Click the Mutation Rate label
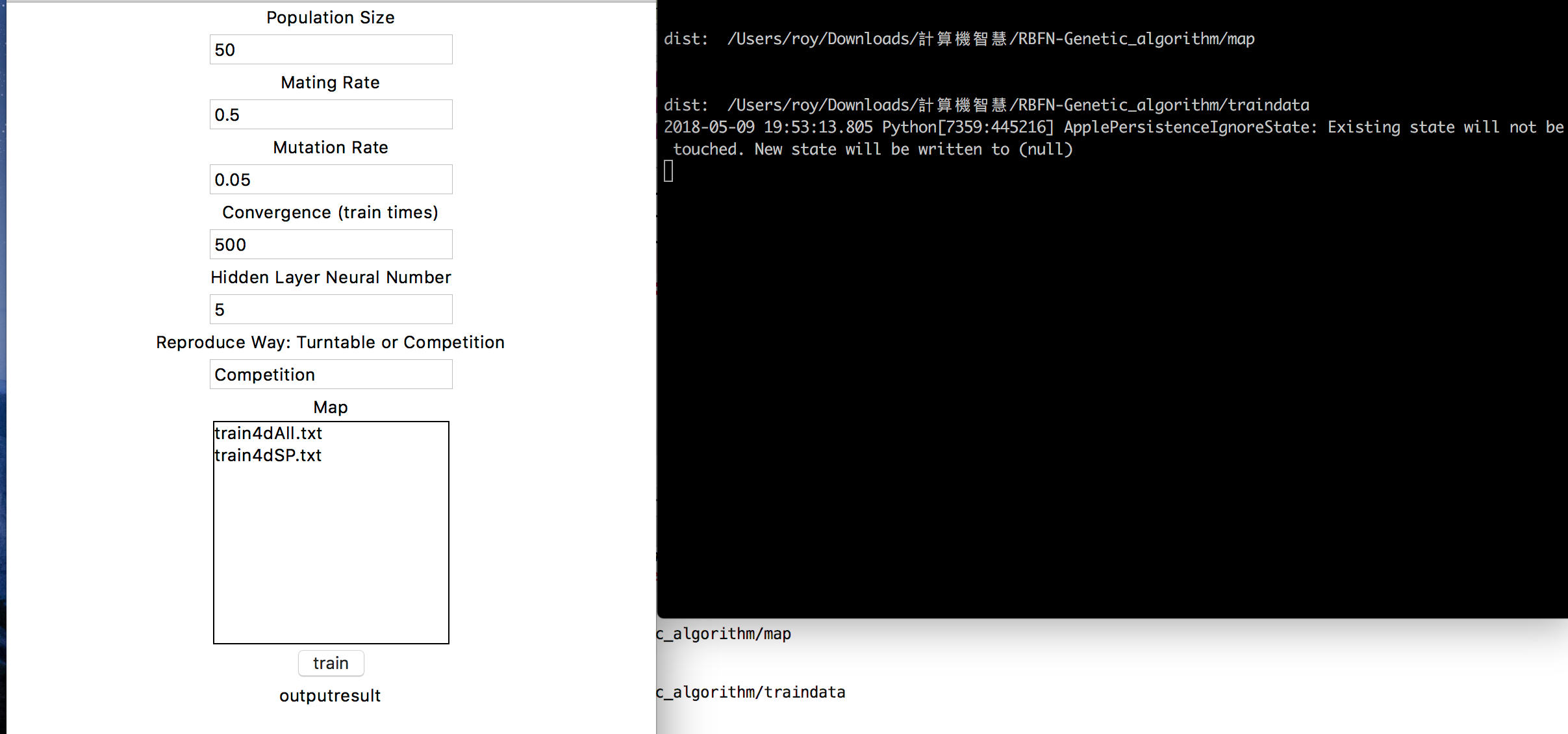 [x=330, y=147]
